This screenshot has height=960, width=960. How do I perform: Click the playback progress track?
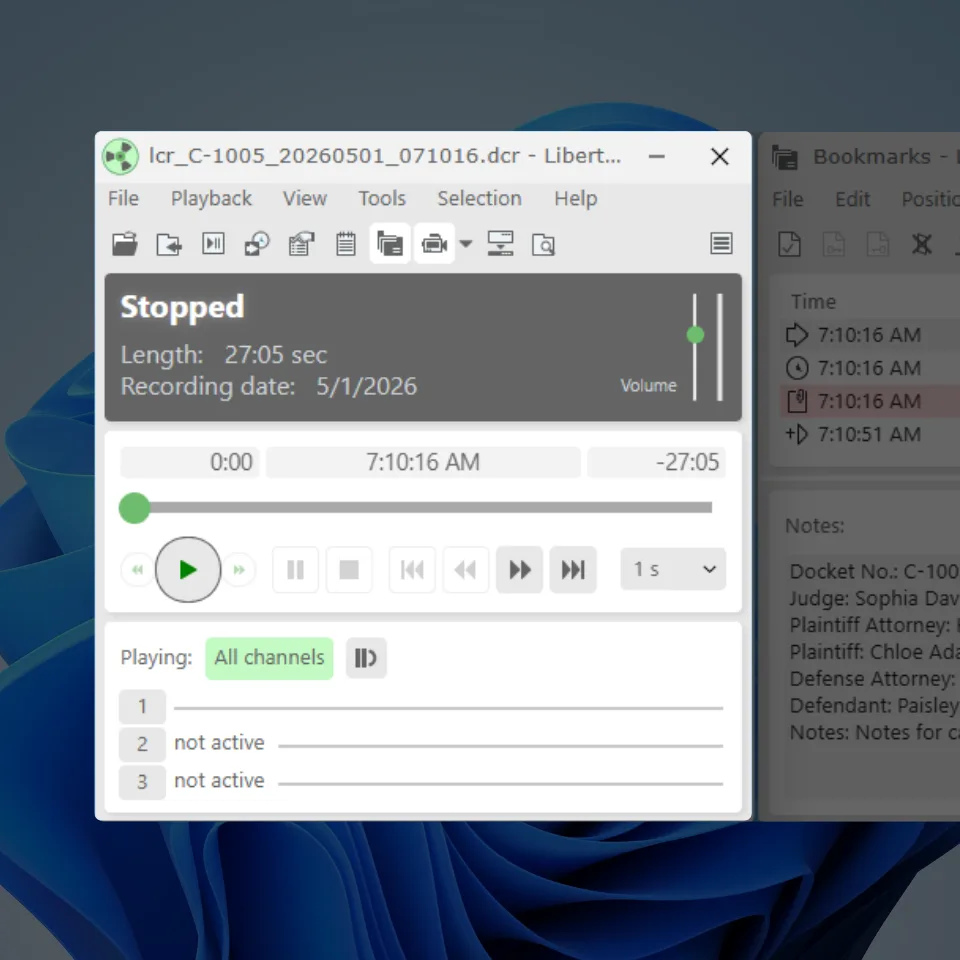pos(430,508)
